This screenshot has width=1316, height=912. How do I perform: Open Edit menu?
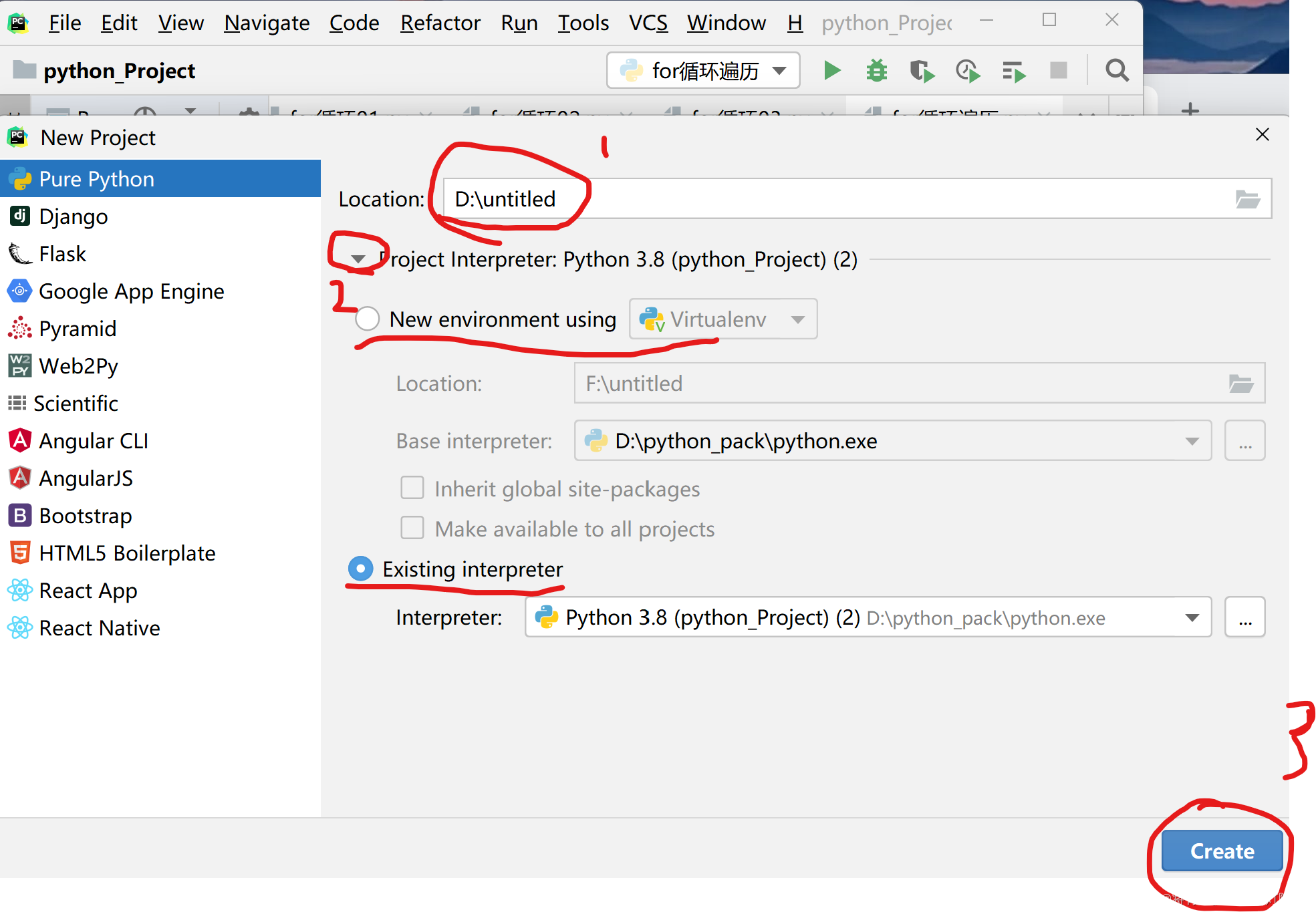point(119,23)
